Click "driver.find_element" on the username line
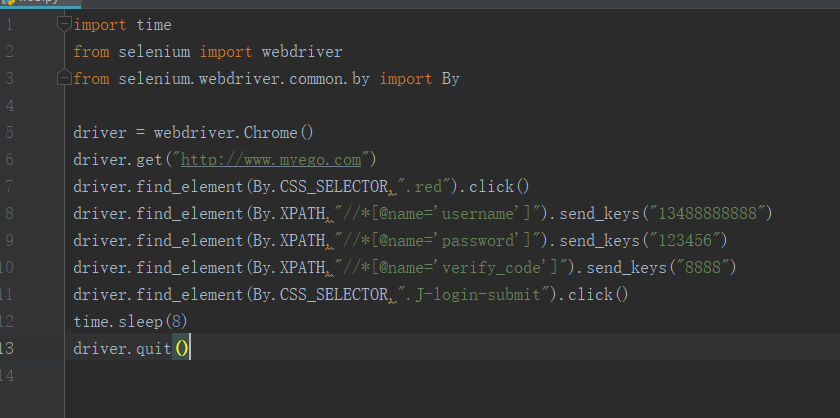Screen dimensions: 840x418 click(x=159, y=213)
